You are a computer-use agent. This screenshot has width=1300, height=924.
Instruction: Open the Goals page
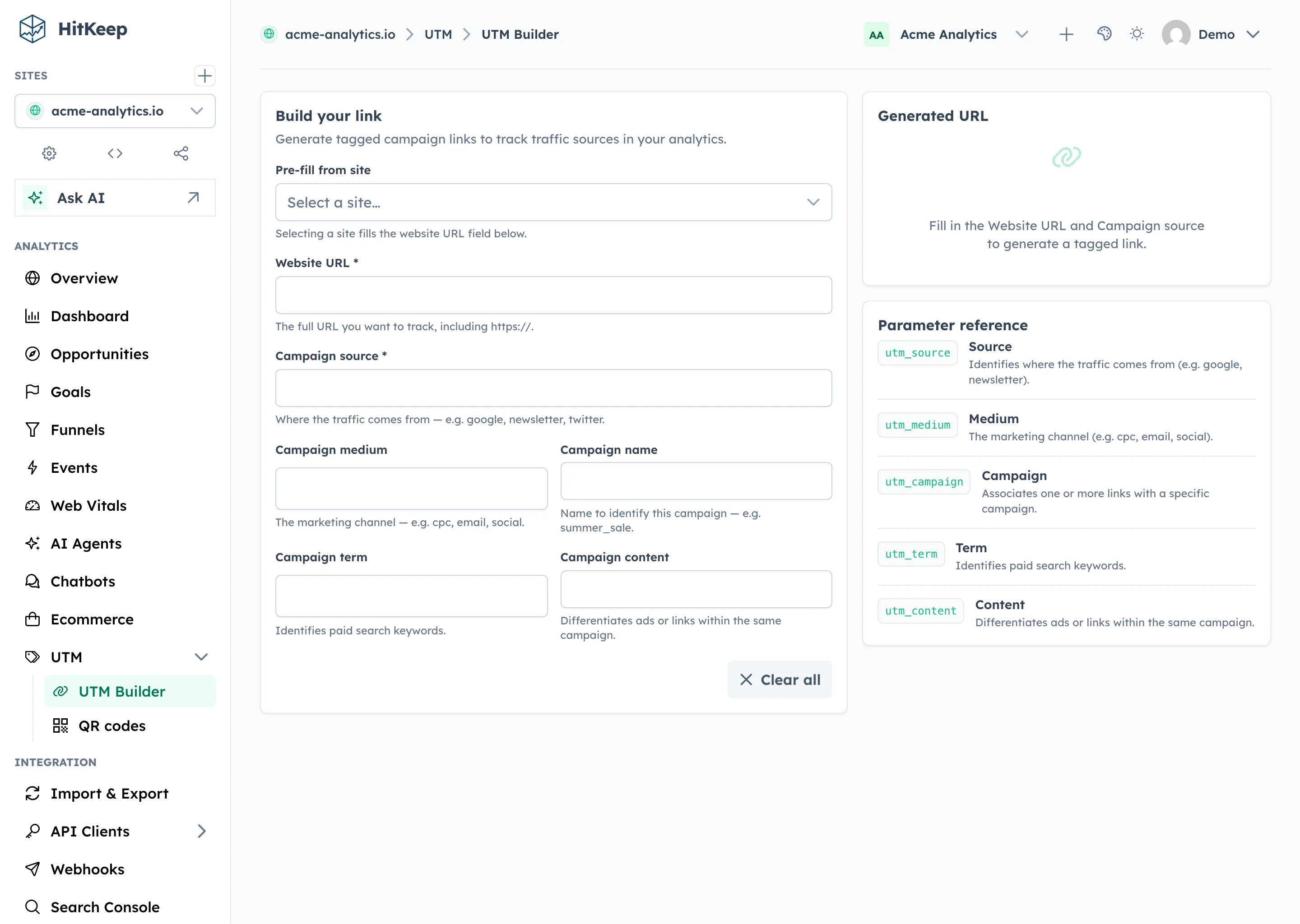115,392
